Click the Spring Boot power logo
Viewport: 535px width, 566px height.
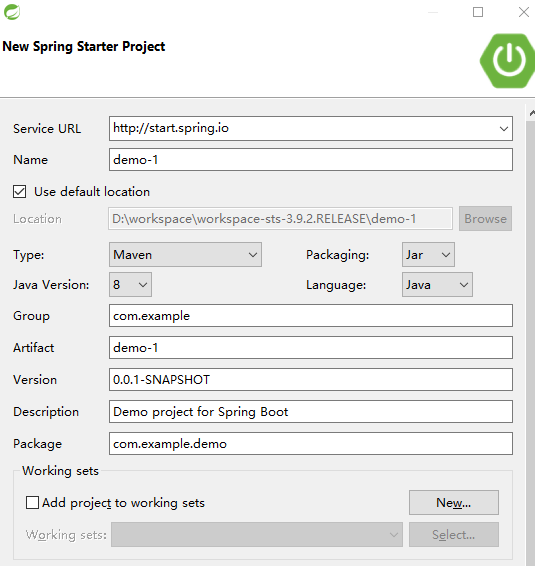click(508, 61)
